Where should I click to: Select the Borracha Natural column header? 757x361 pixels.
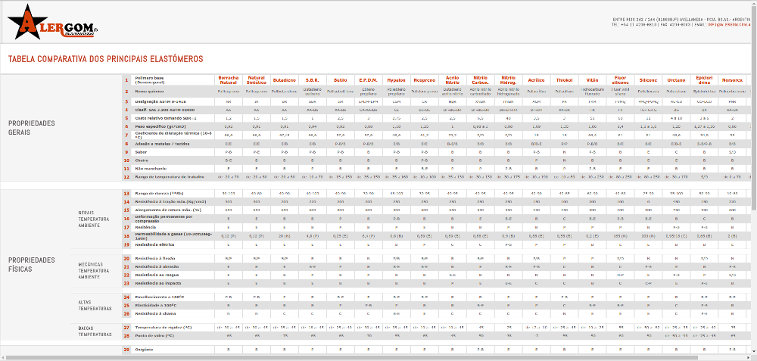[229, 80]
